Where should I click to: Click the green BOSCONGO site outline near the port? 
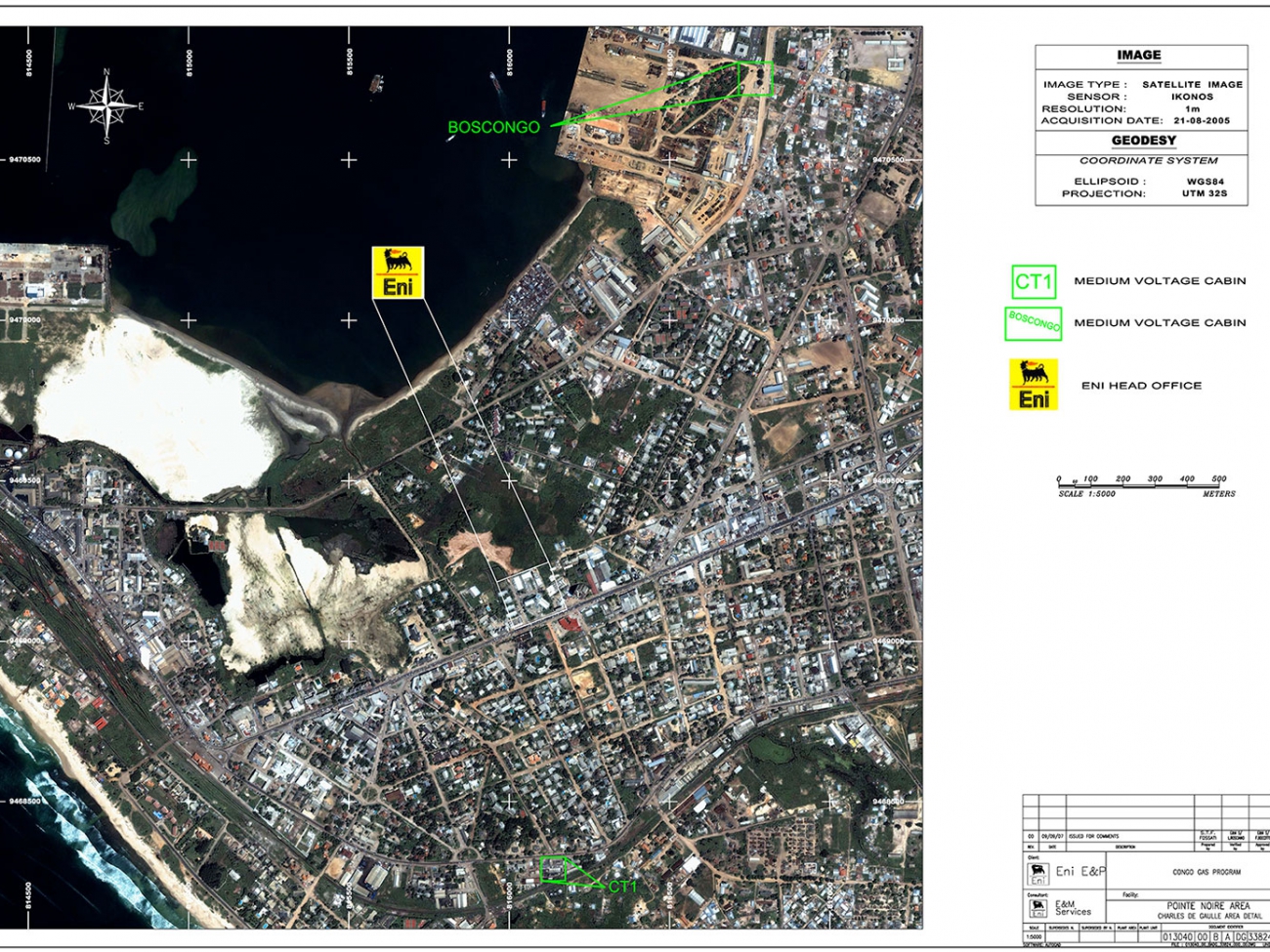coord(755,79)
